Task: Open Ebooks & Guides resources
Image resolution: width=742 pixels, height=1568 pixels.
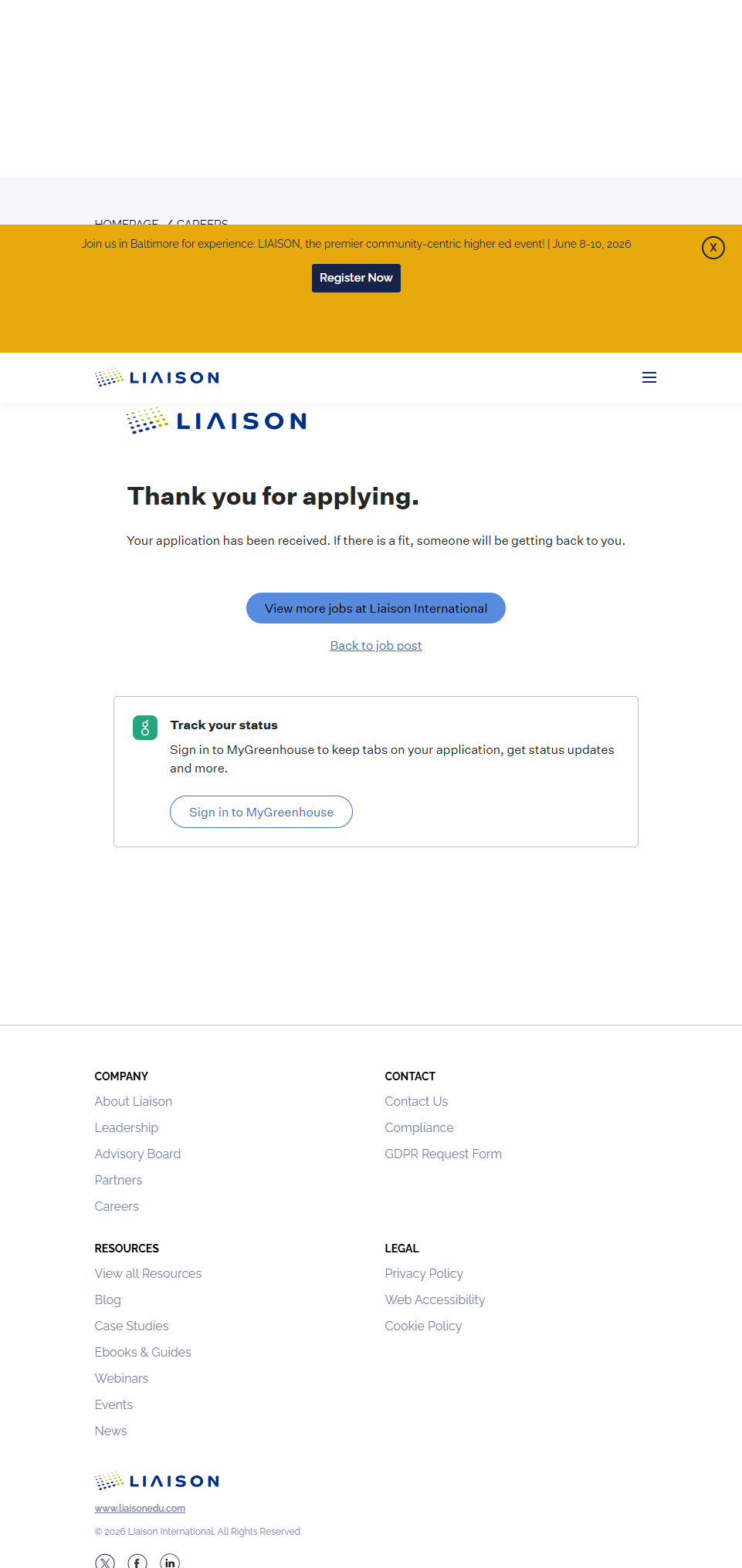Action: click(x=143, y=1352)
